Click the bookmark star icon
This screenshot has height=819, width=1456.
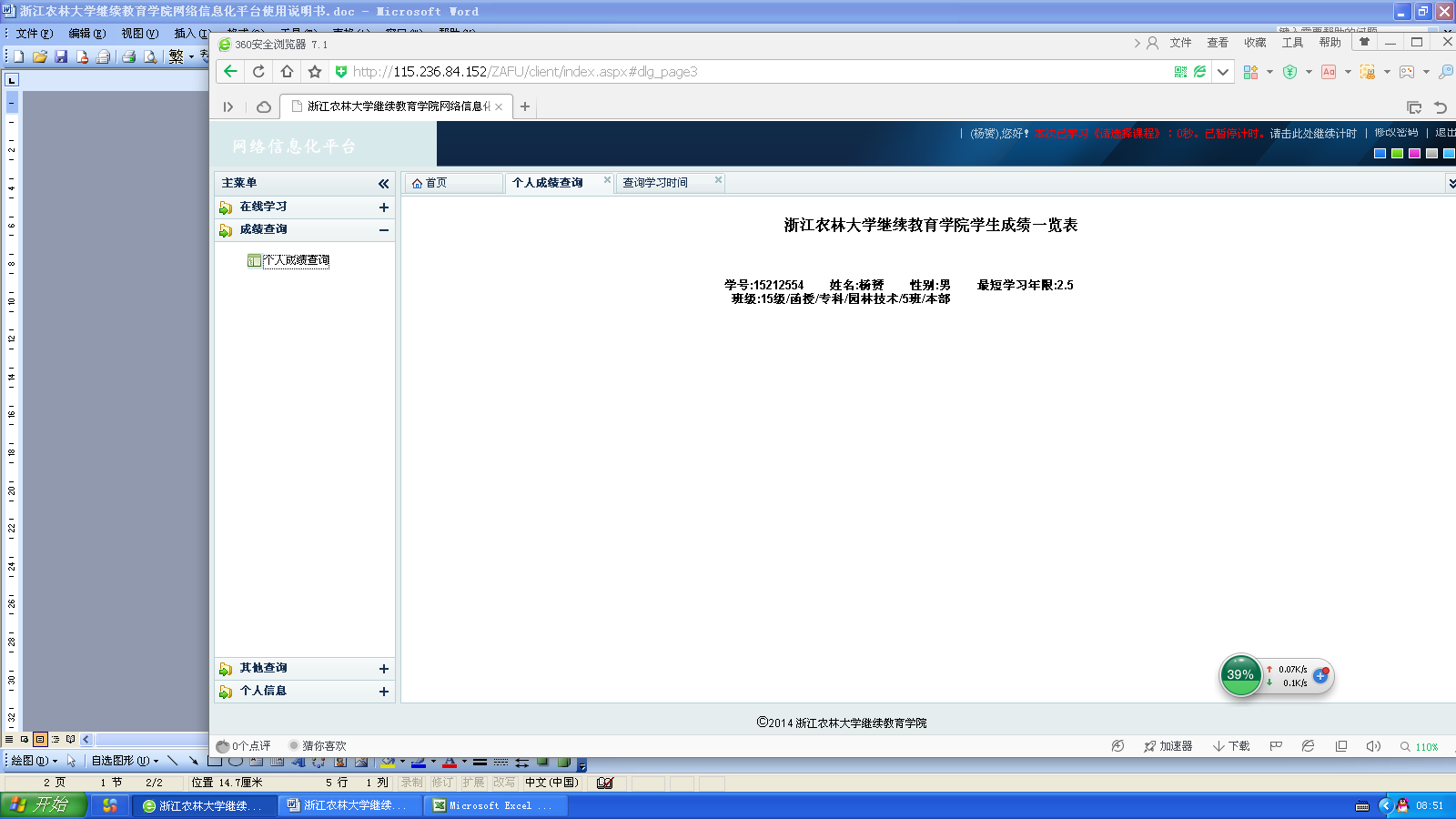point(315,72)
